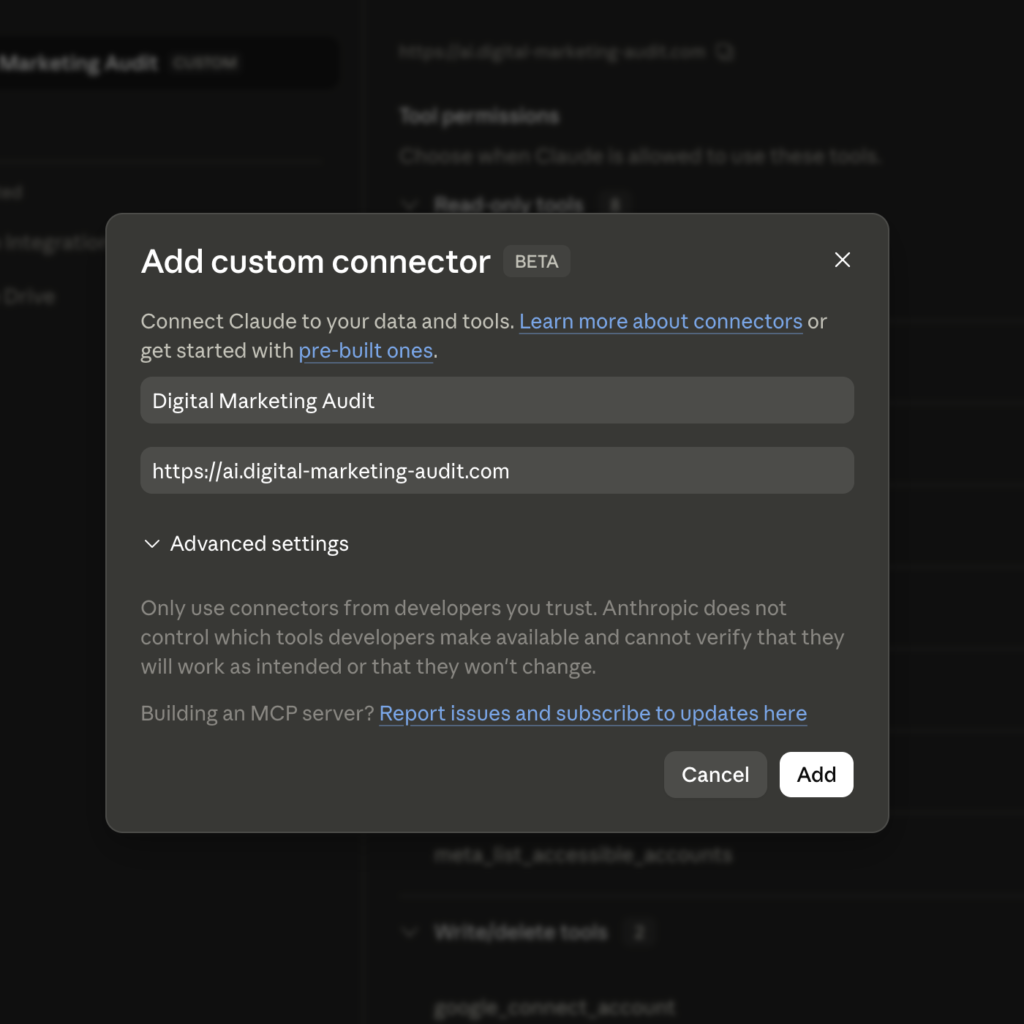Collapse the Write/delete tools chevron
1024x1024 pixels.
point(410,932)
